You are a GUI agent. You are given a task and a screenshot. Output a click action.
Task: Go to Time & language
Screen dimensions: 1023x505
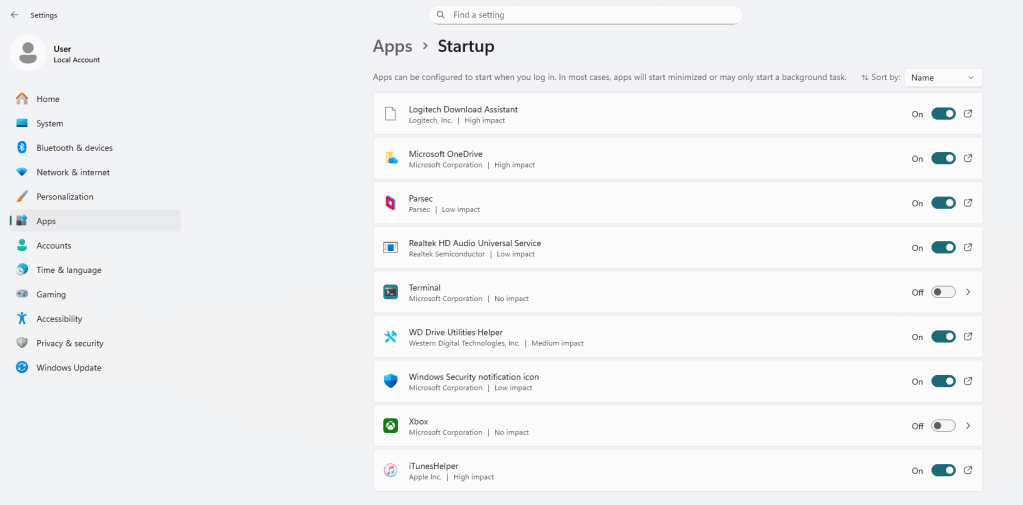pos(95,270)
